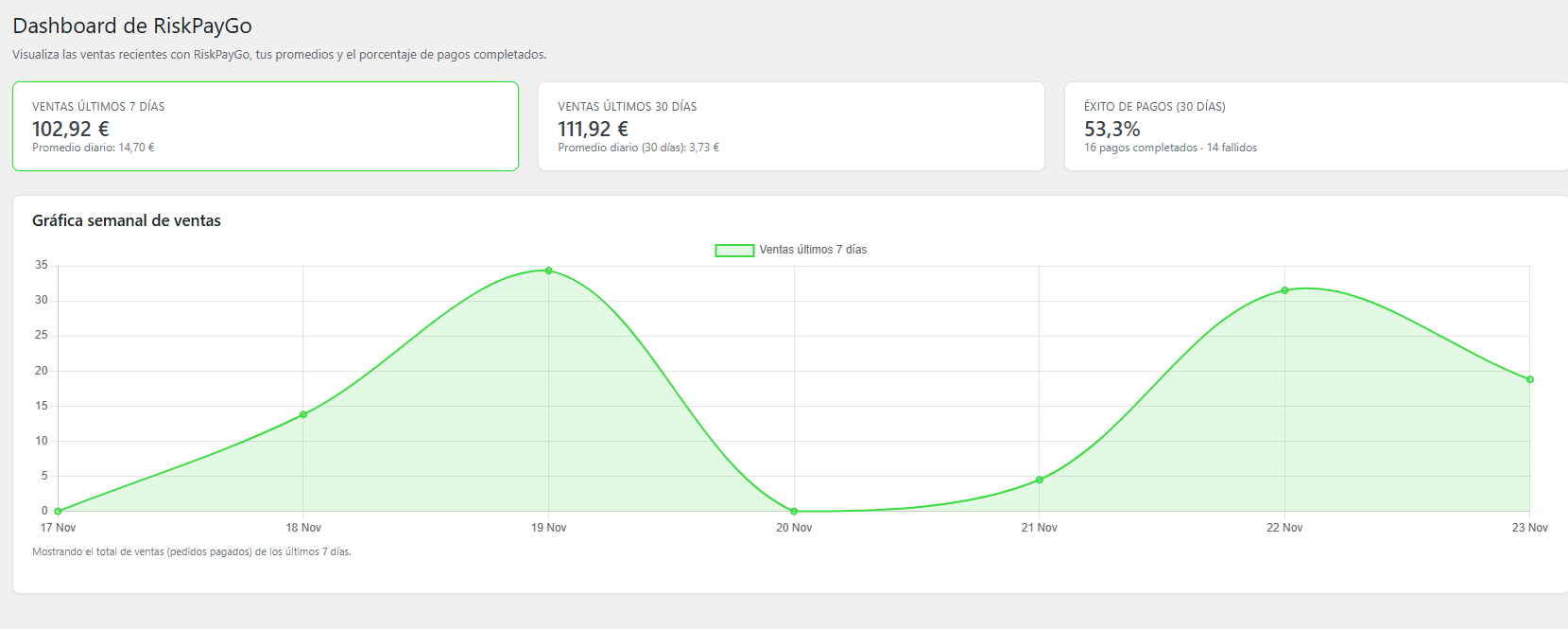Screen dimensions: 1568x629
Task: Click the 20 Nov zero-value data point
Action: point(794,511)
